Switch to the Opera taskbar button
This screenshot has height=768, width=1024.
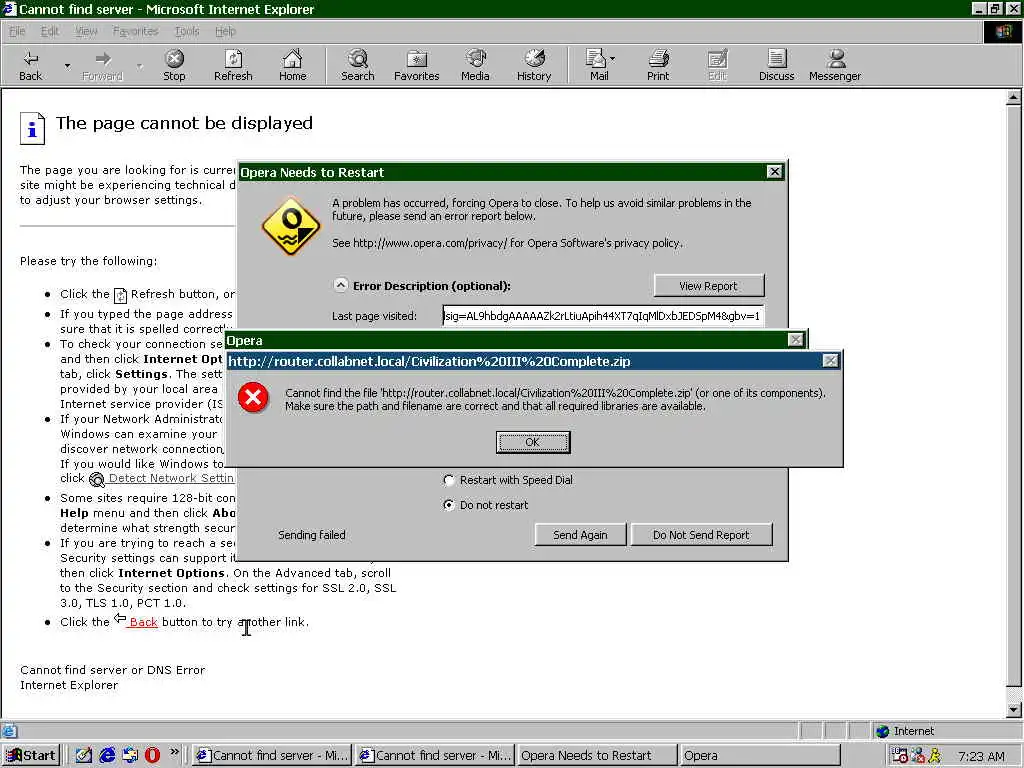pos(760,756)
